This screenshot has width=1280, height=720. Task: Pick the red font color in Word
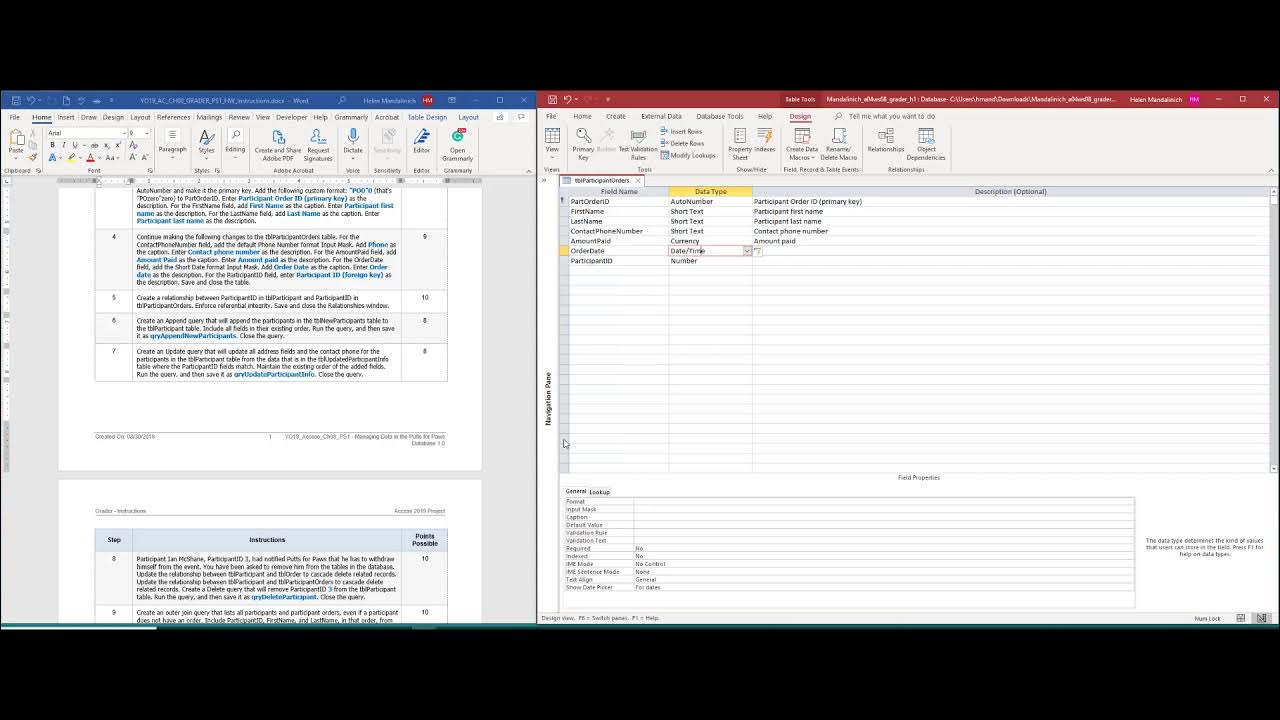90,158
